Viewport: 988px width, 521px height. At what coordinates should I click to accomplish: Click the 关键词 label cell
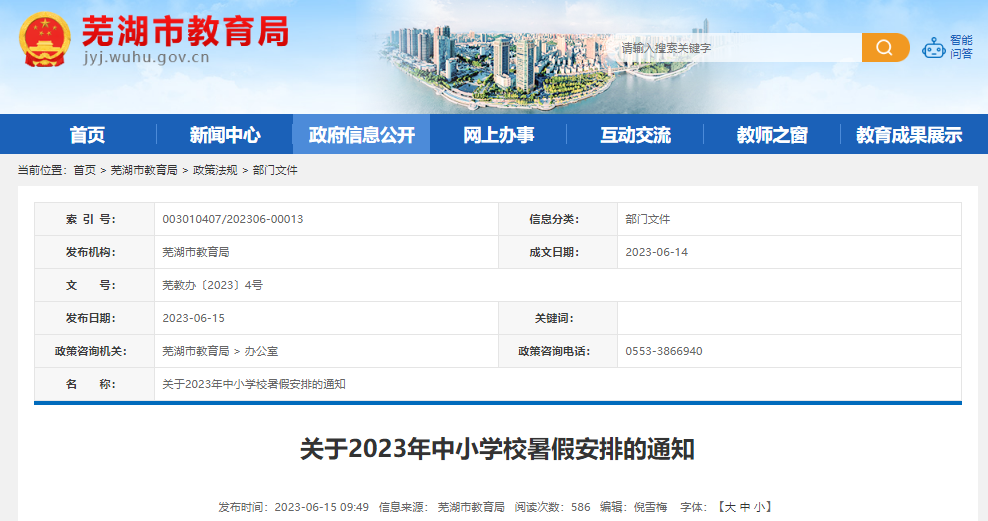(x=558, y=318)
